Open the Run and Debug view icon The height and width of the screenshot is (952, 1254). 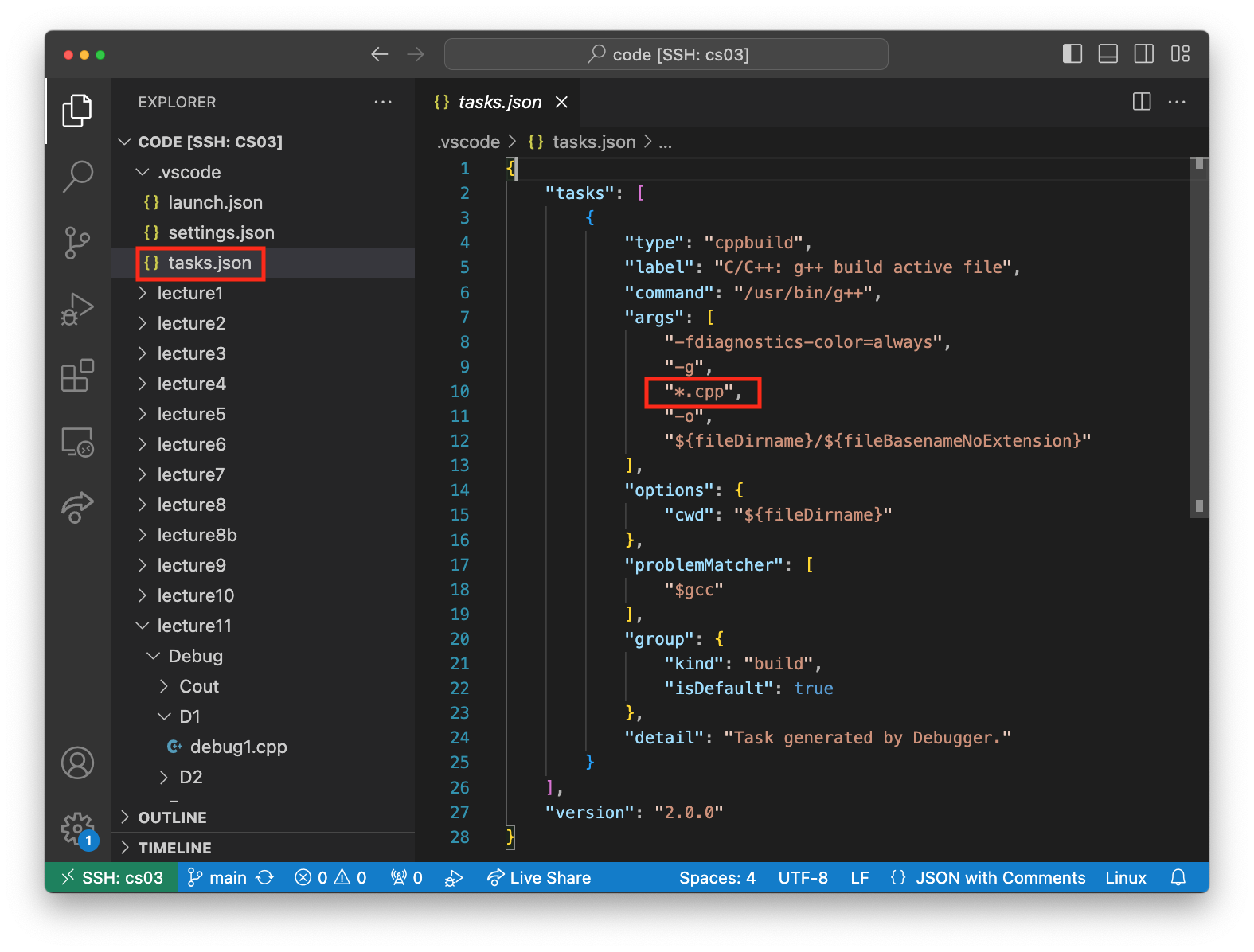pos(77,310)
